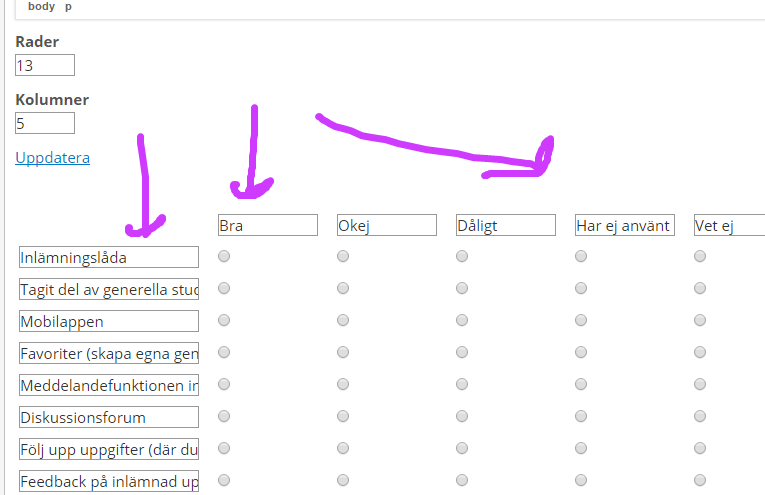Choose Dåligt for Feedback på inlämnad row
The image size is (765, 495).
462,479
